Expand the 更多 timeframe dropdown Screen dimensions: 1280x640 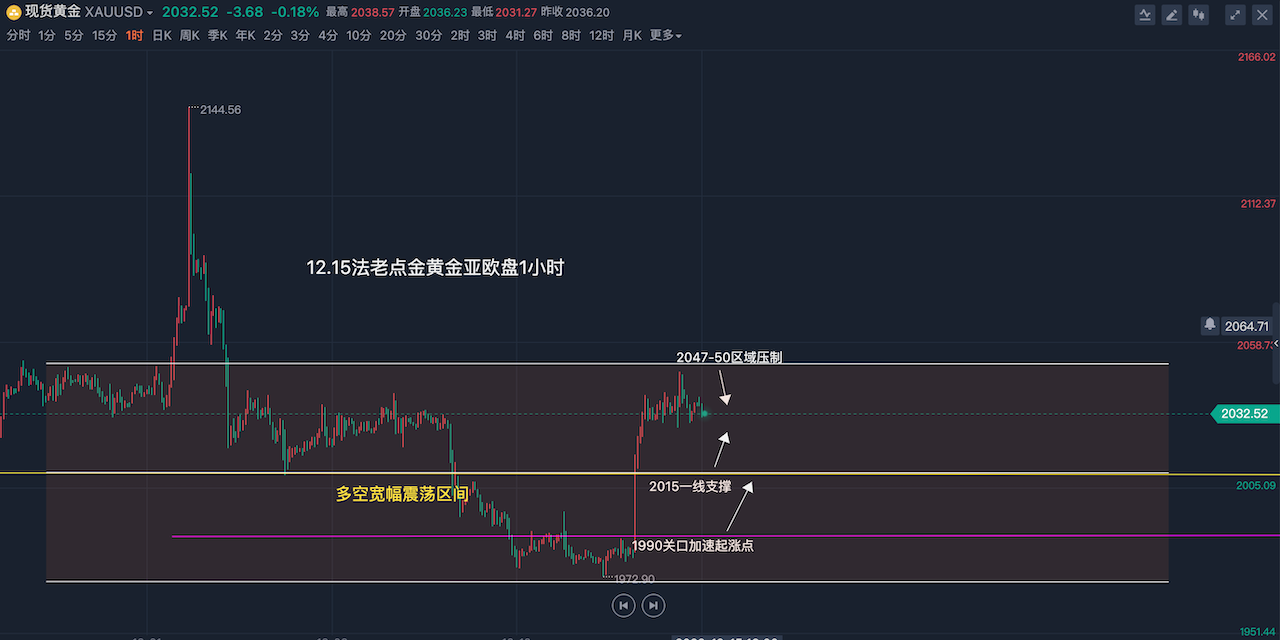pos(666,36)
